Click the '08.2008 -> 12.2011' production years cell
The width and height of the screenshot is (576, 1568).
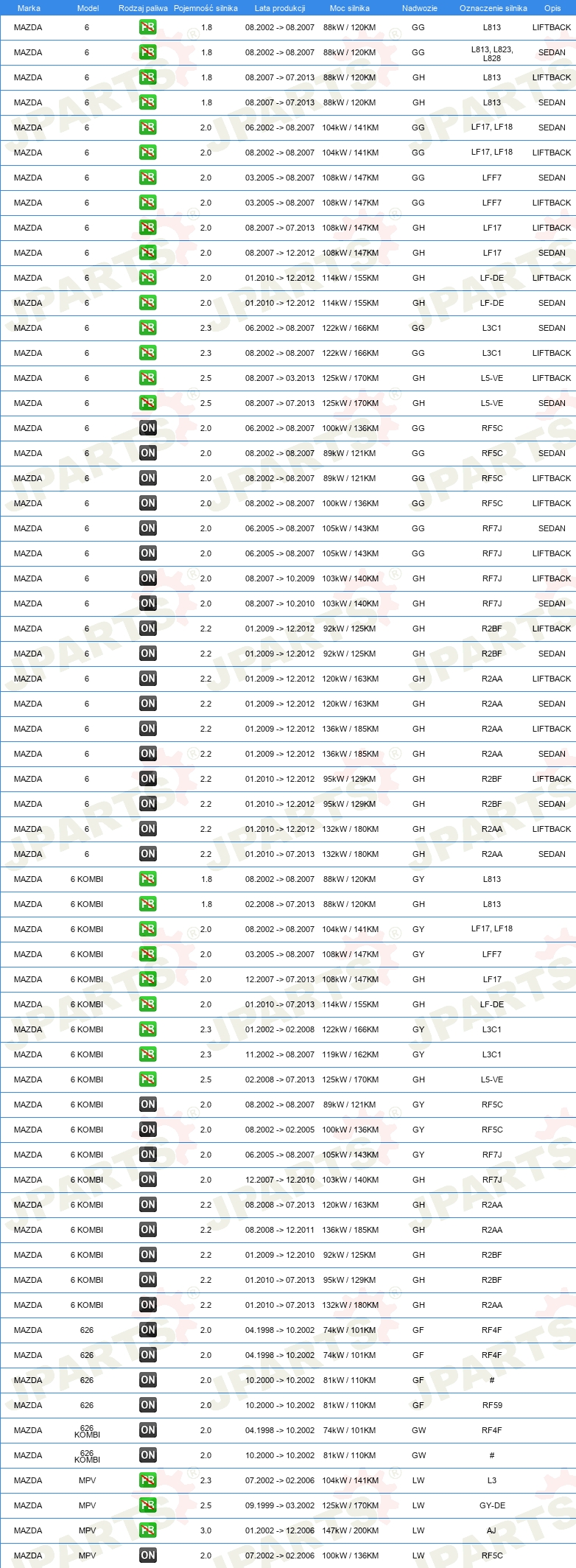point(280,1230)
